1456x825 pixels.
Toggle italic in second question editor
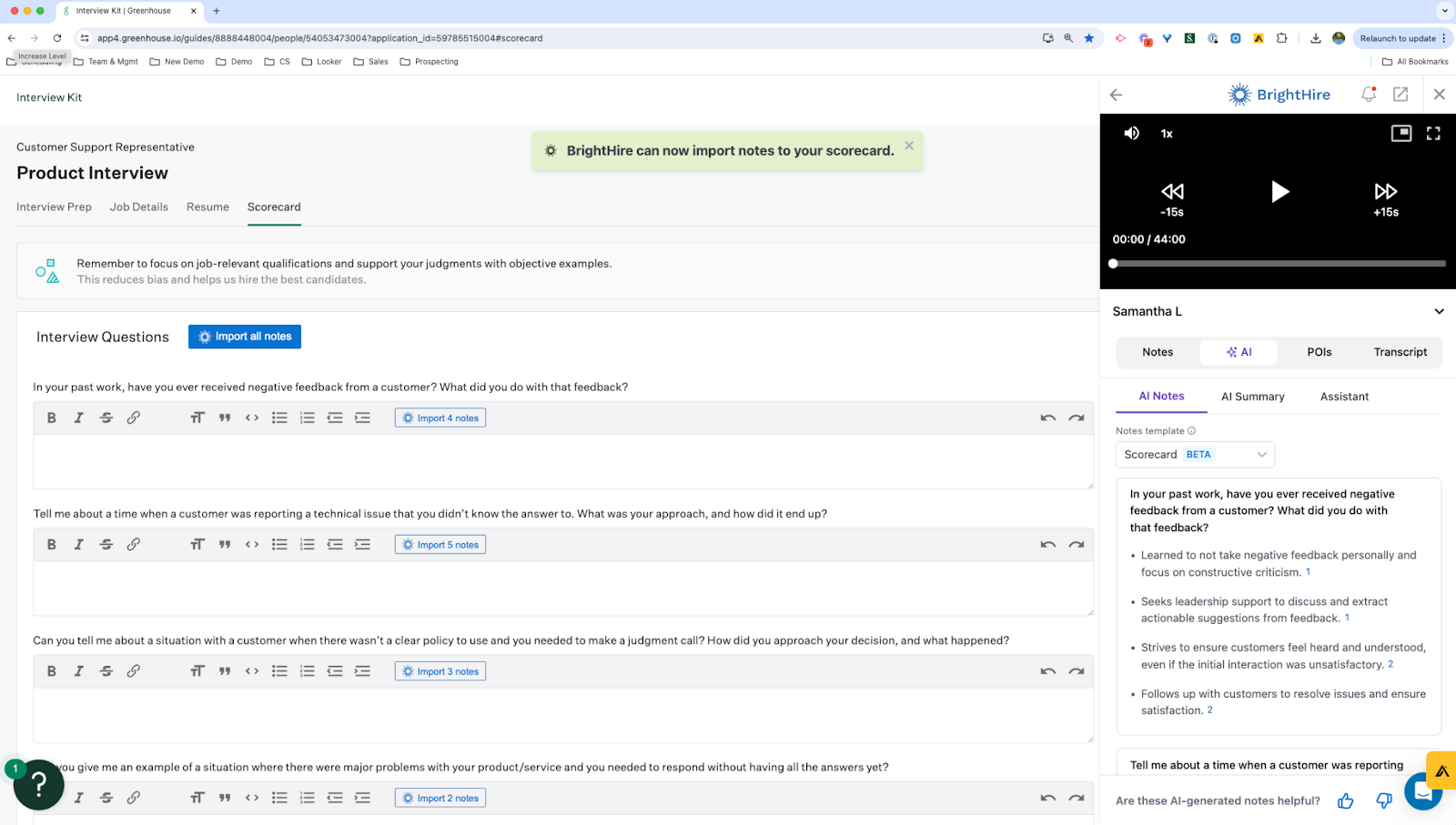click(79, 544)
